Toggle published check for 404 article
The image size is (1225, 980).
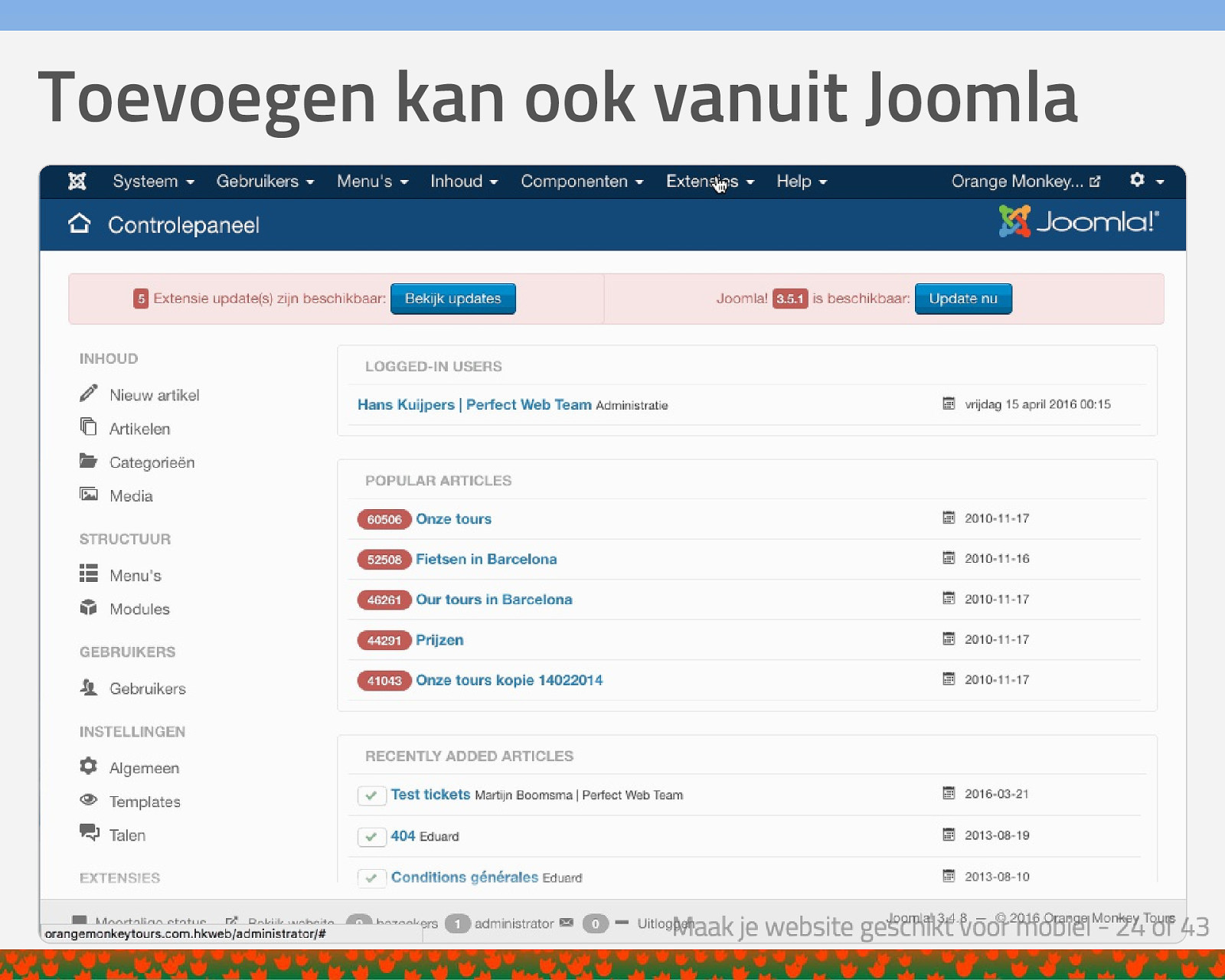point(371,837)
